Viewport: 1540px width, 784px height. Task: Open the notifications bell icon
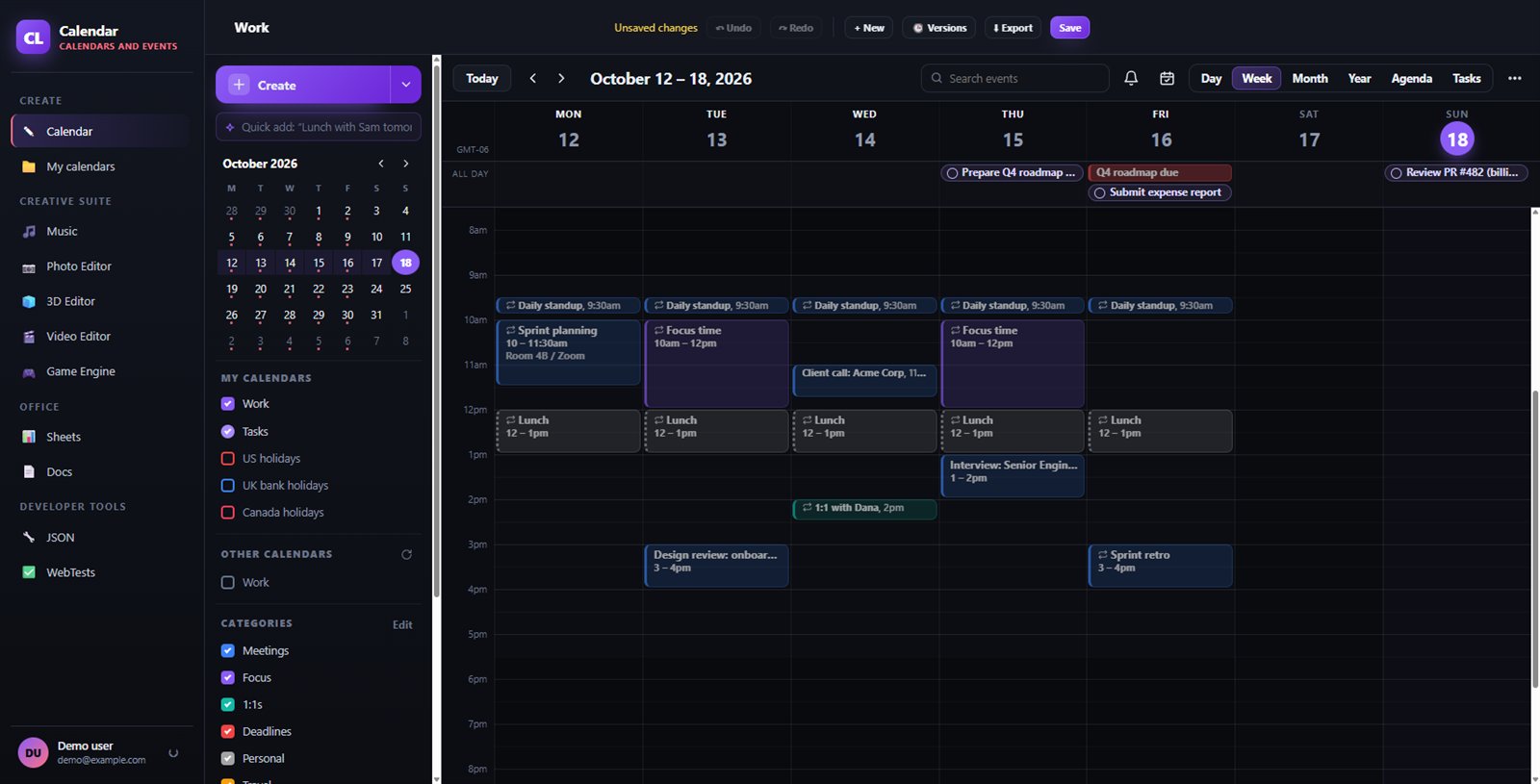1131,78
